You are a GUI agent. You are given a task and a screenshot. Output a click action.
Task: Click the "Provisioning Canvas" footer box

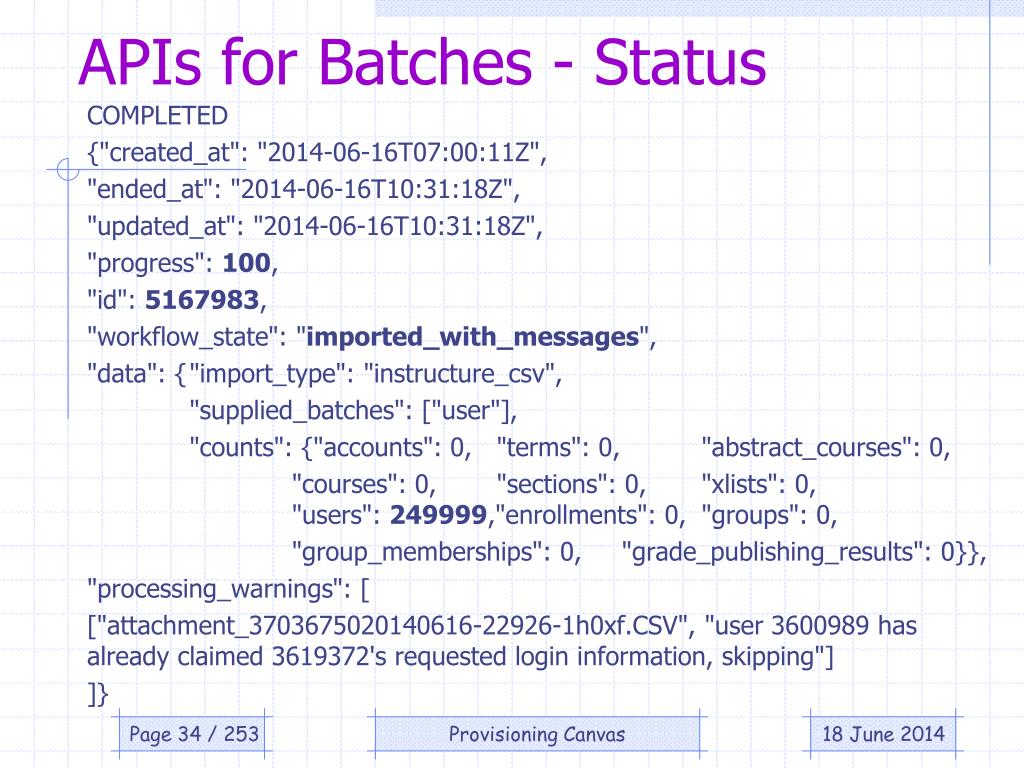[537, 734]
